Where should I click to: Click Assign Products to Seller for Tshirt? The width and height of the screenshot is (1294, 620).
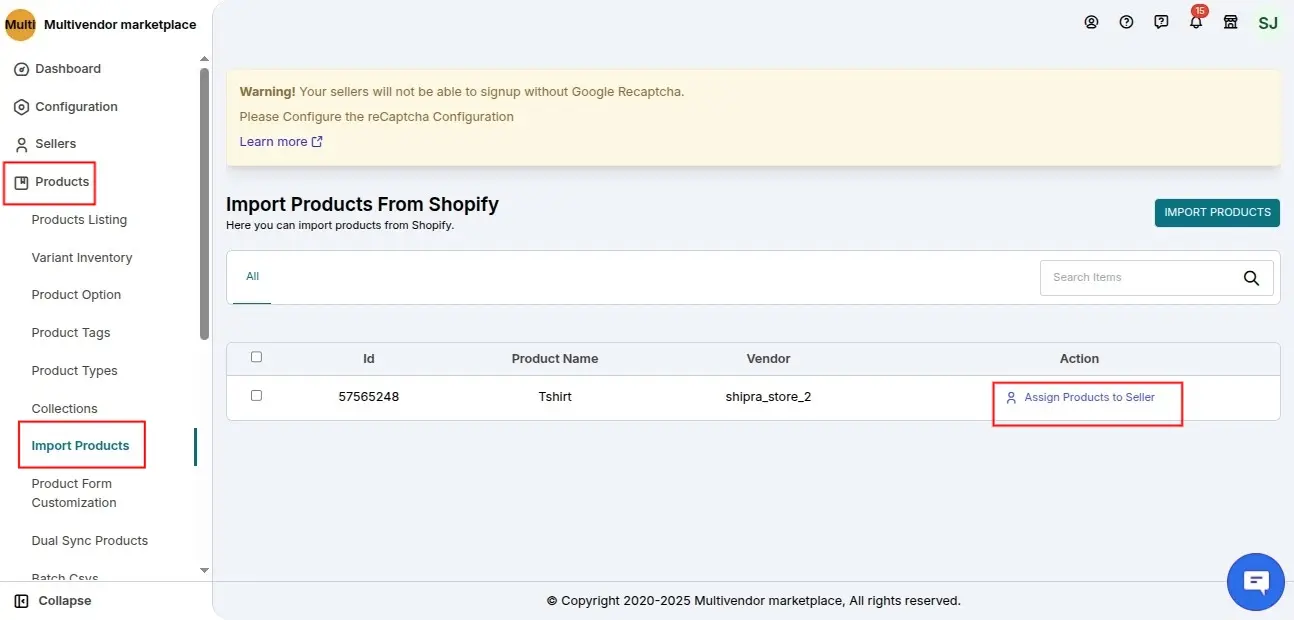[x=1087, y=398]
